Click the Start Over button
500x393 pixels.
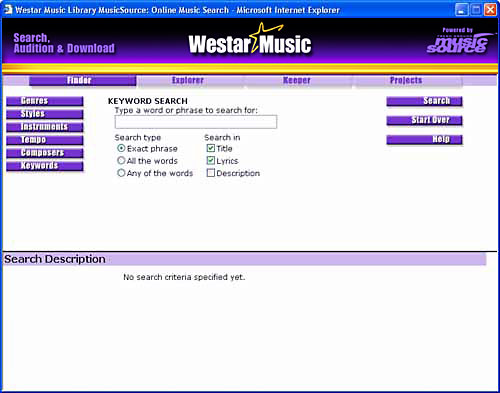coord(424,120)
